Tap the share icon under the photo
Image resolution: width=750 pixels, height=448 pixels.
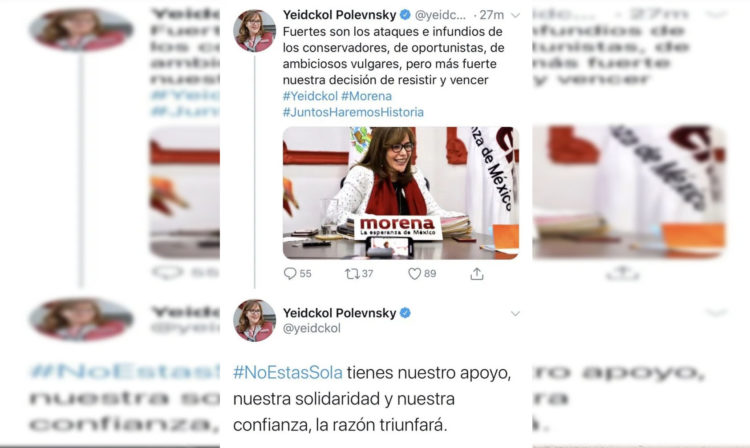[x=477, y=273]
